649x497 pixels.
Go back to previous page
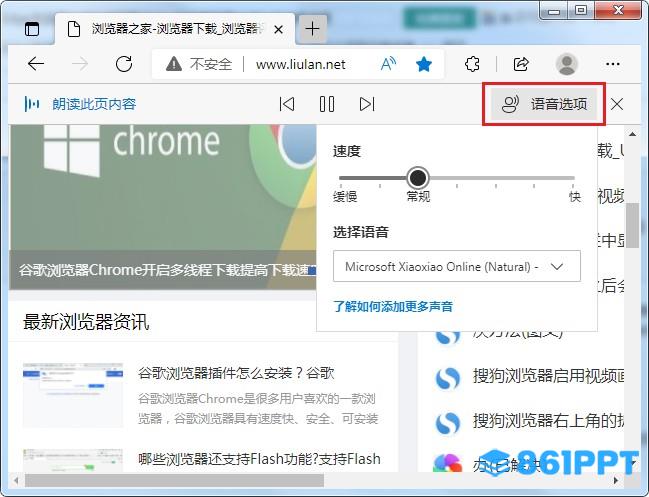point(36,64)
